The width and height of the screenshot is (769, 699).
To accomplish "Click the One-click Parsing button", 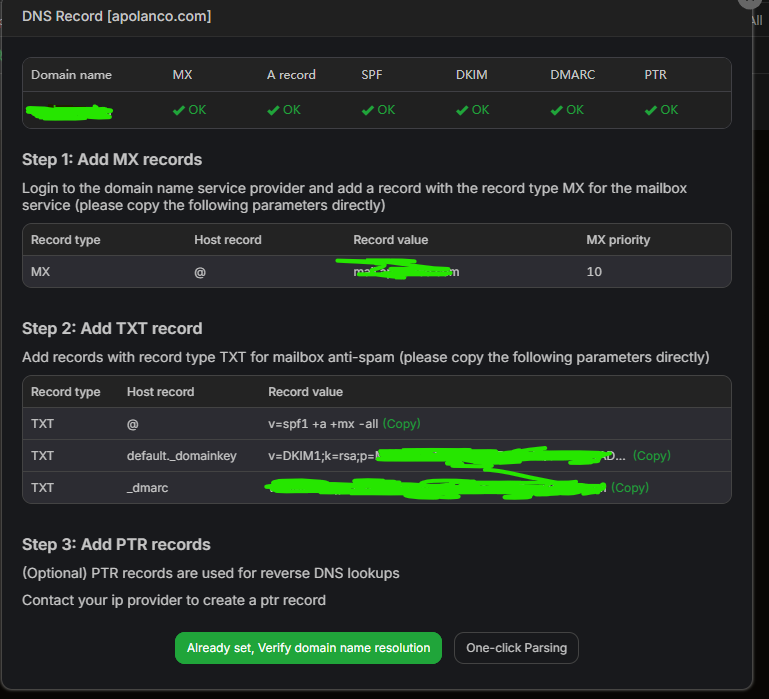I will tap(516, 648).
